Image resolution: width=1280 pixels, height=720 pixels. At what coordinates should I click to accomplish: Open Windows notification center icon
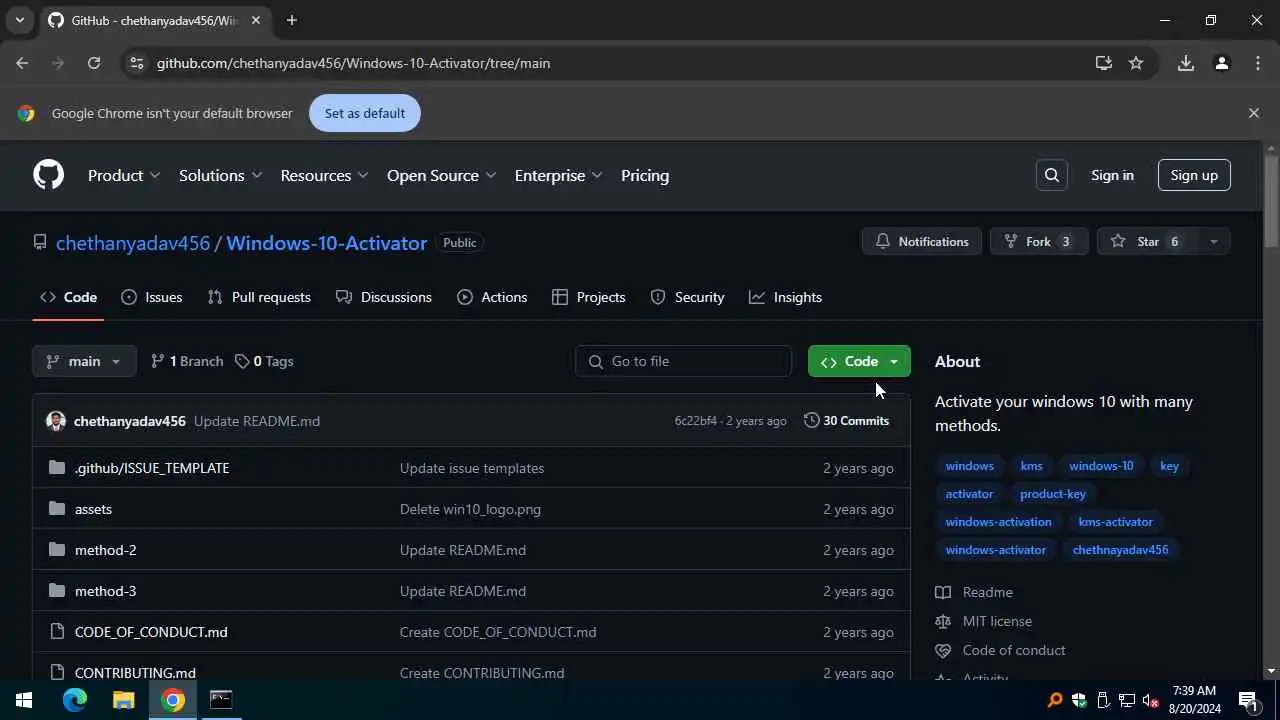[x=1248, y=700]
